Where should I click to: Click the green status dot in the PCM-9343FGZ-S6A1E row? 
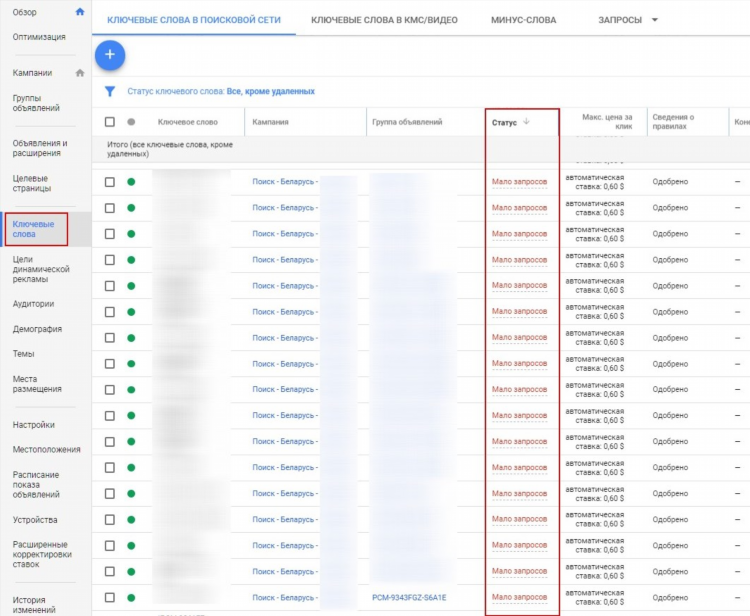131,597
